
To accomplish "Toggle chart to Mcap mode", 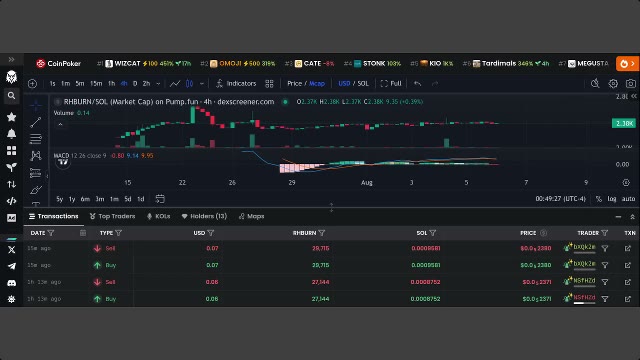I will (317, 84).
